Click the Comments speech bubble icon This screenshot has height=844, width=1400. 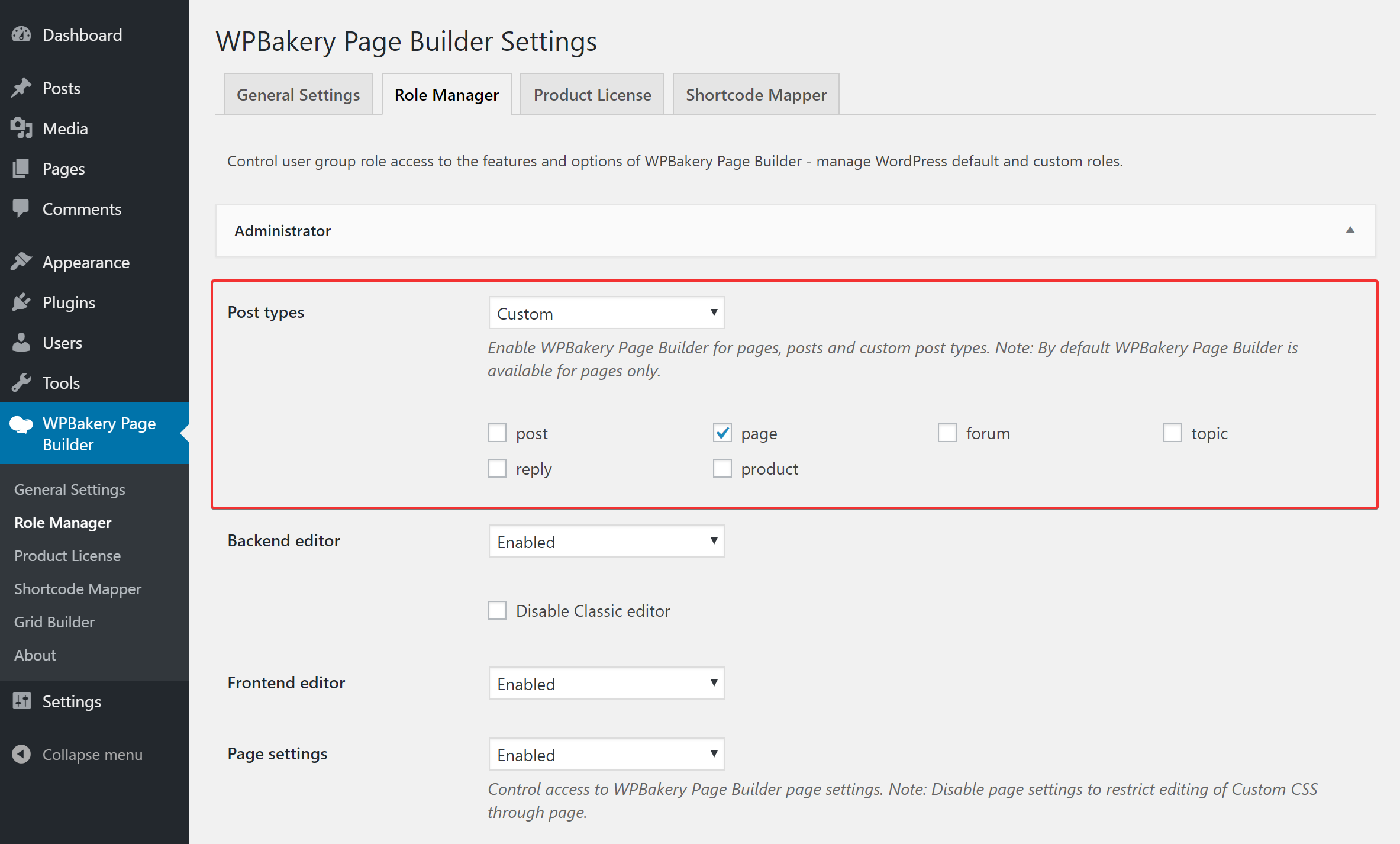click(21, 209)
